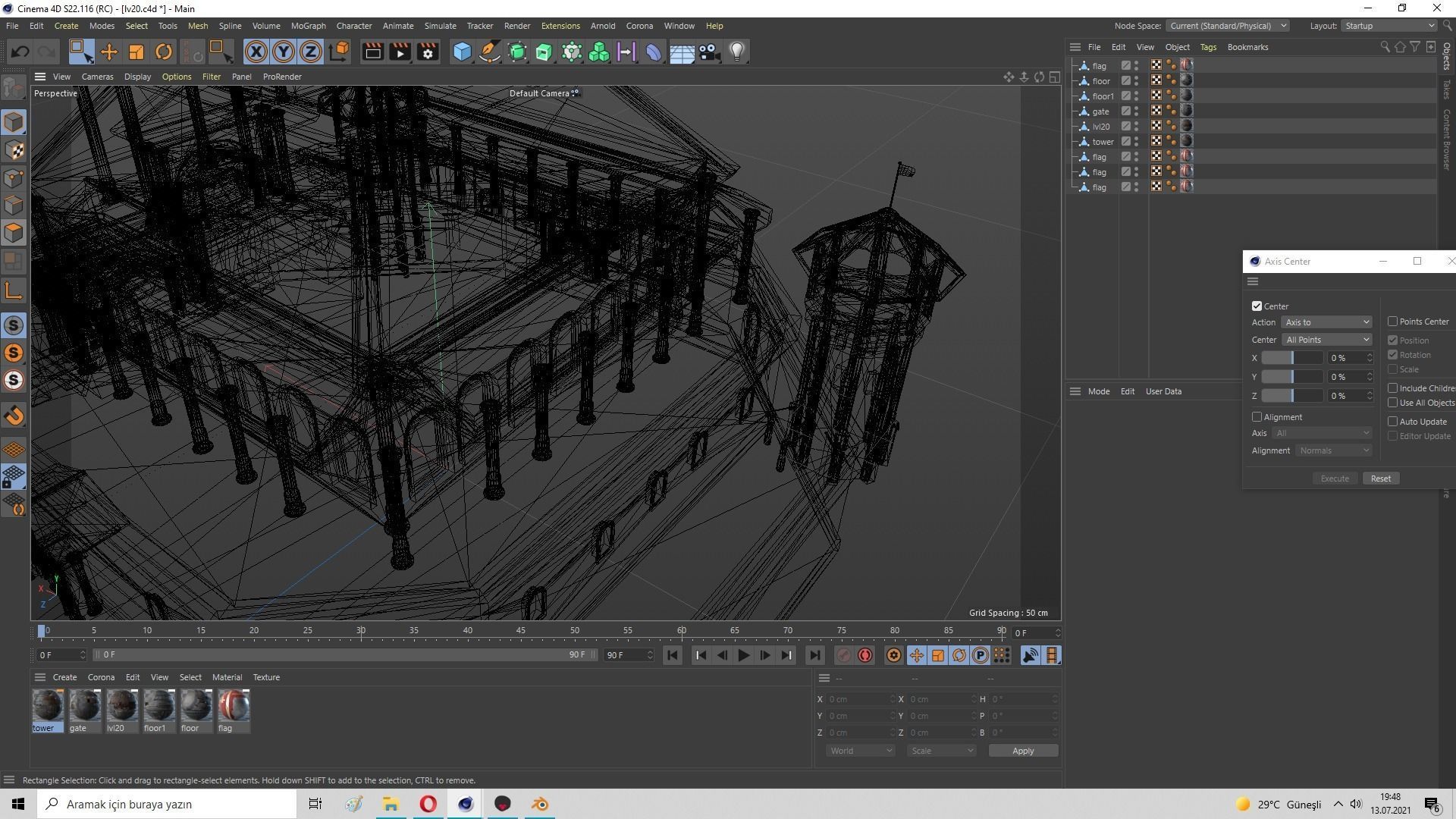Select the flag material thumbnail

coord(234,705)
